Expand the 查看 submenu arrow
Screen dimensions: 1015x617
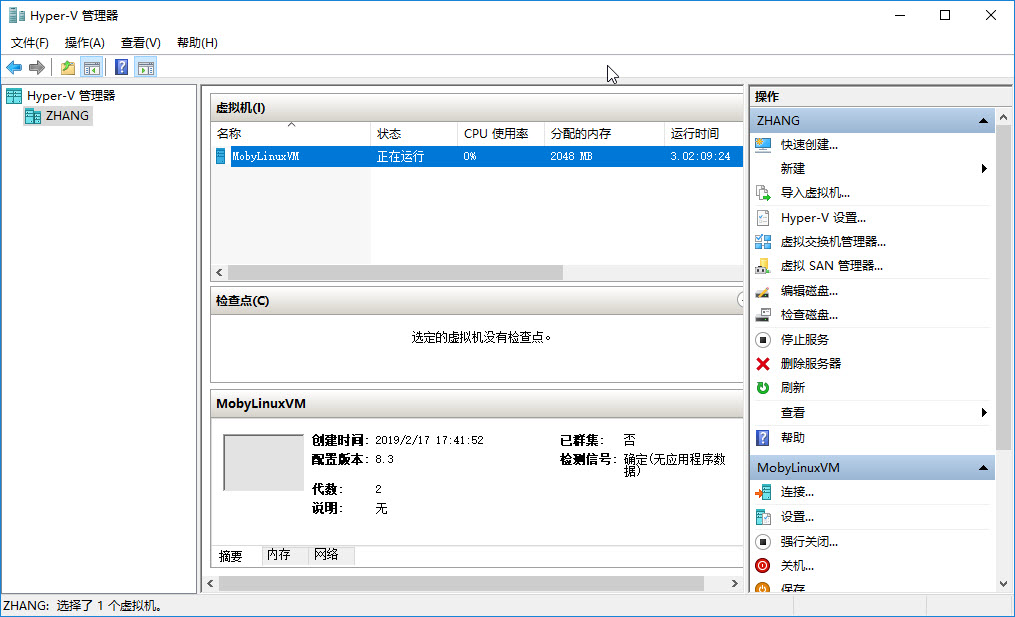[x=986, y=412]
